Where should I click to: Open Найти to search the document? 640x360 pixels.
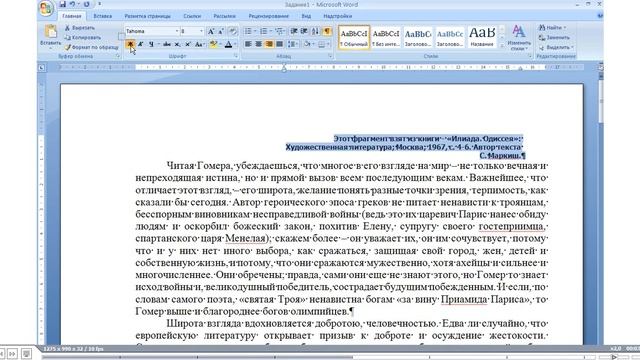point(553,28)
